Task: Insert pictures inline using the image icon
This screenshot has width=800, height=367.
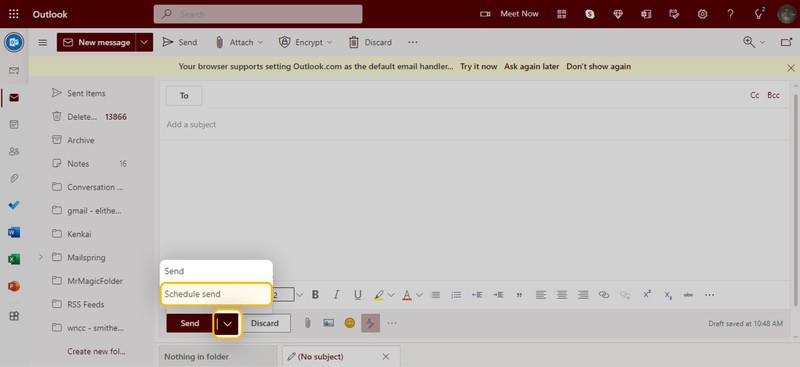Action: coord(329,323)
